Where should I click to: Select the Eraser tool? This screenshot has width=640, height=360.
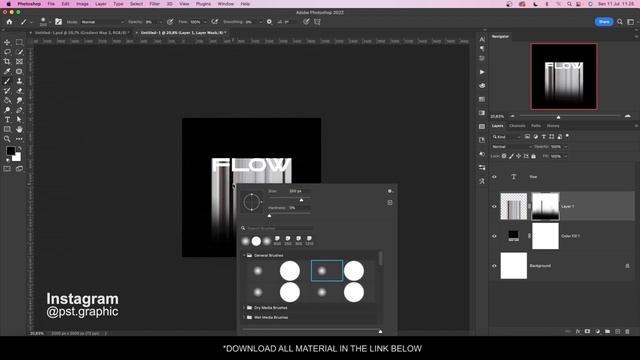coord(19,91)
